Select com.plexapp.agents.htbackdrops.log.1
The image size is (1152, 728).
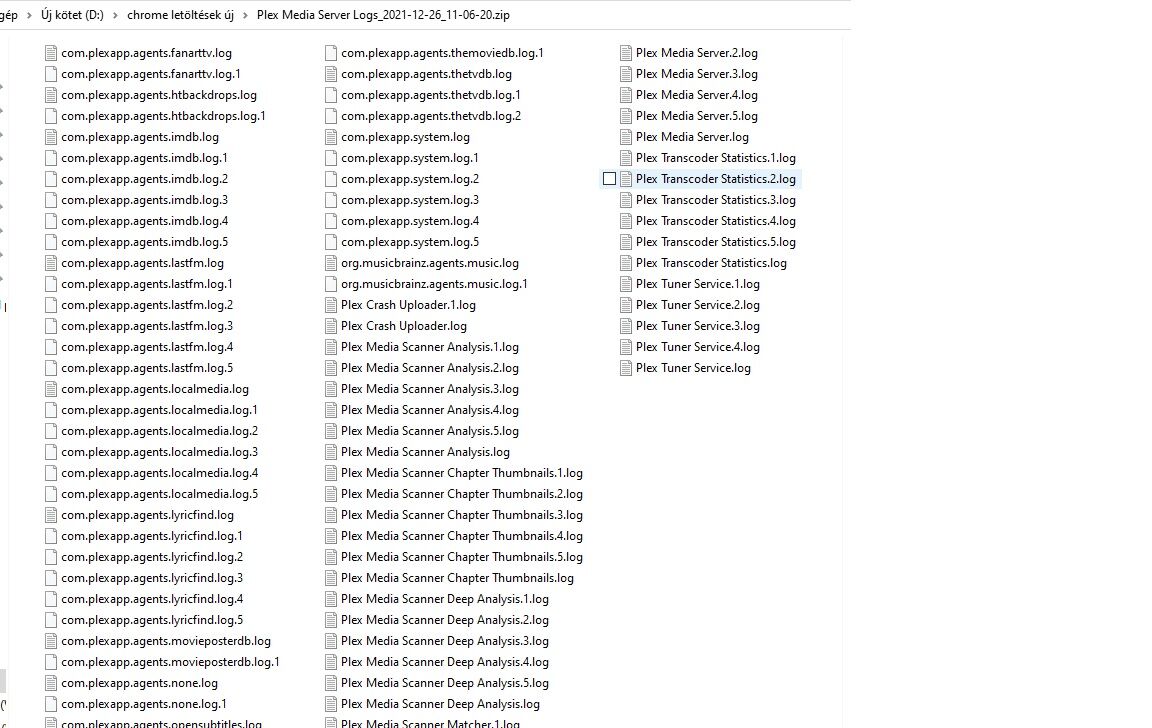point(163,116)
